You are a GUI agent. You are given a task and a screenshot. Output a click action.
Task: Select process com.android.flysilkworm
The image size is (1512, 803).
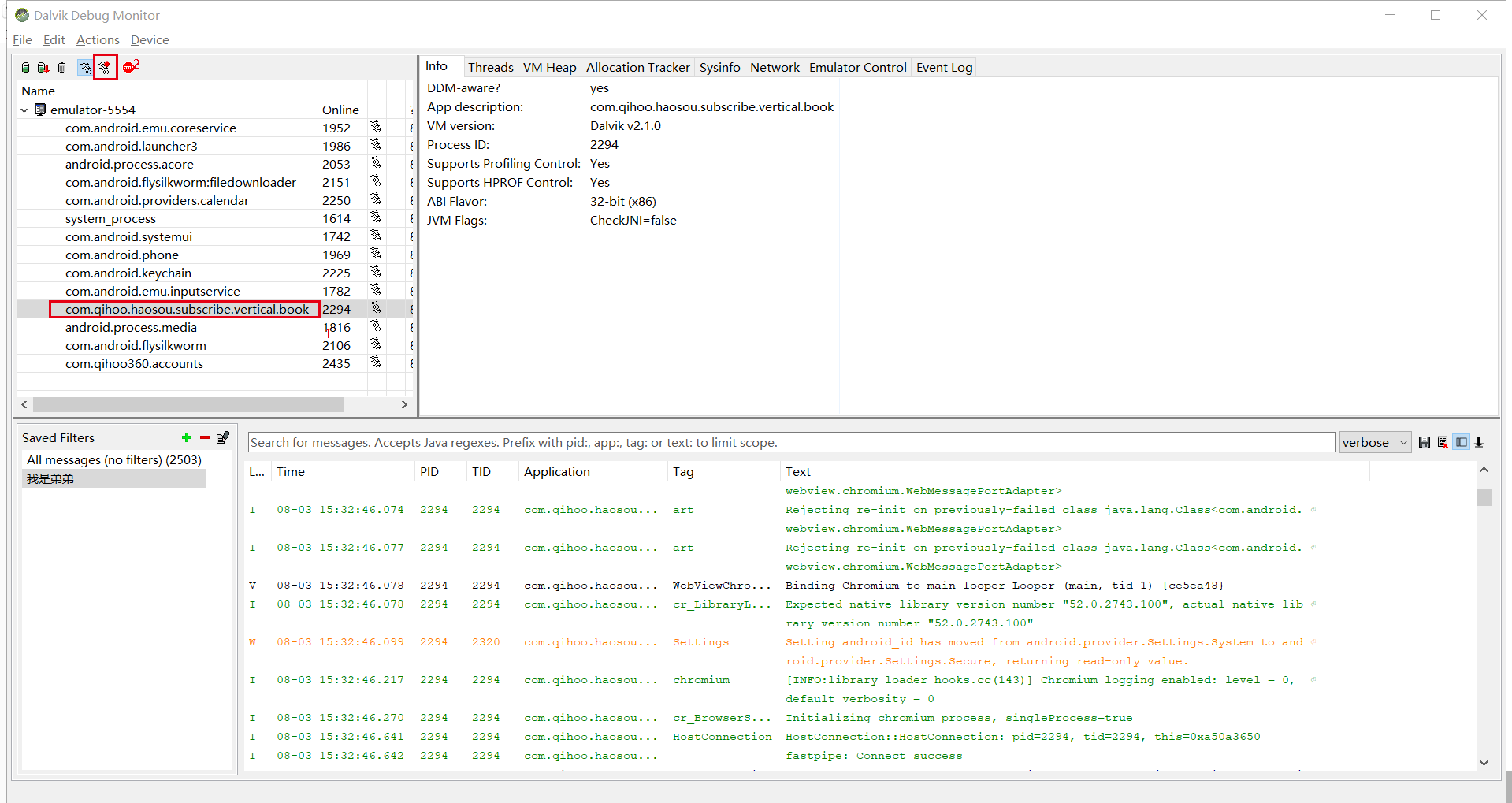pyautogui.click(x=136, y=345)
